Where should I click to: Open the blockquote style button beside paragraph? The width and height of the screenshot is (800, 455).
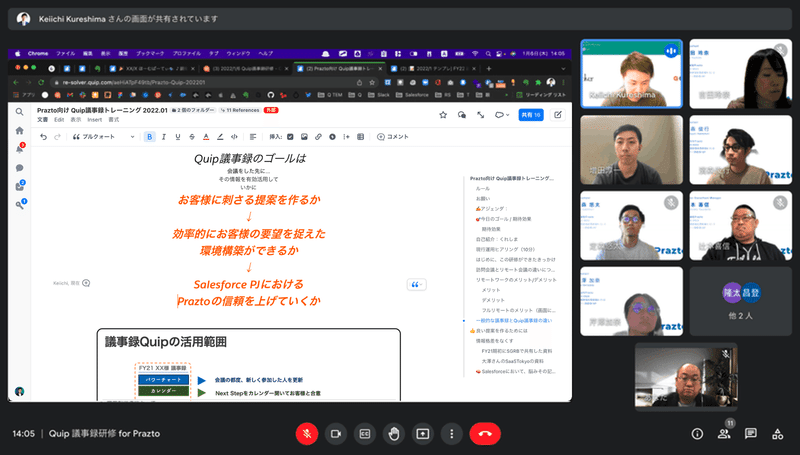[416, 285]
